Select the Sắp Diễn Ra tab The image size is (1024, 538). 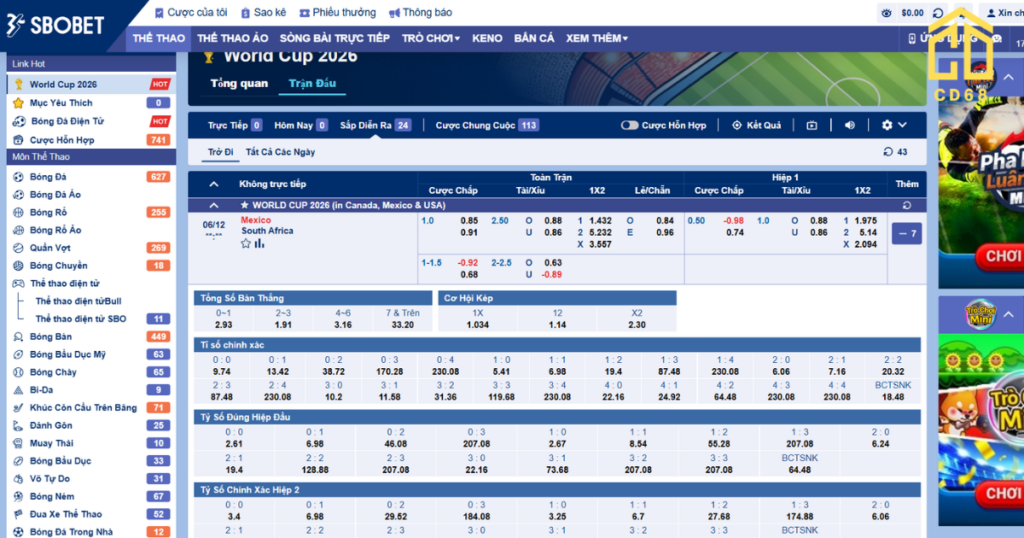click(375, 125)
